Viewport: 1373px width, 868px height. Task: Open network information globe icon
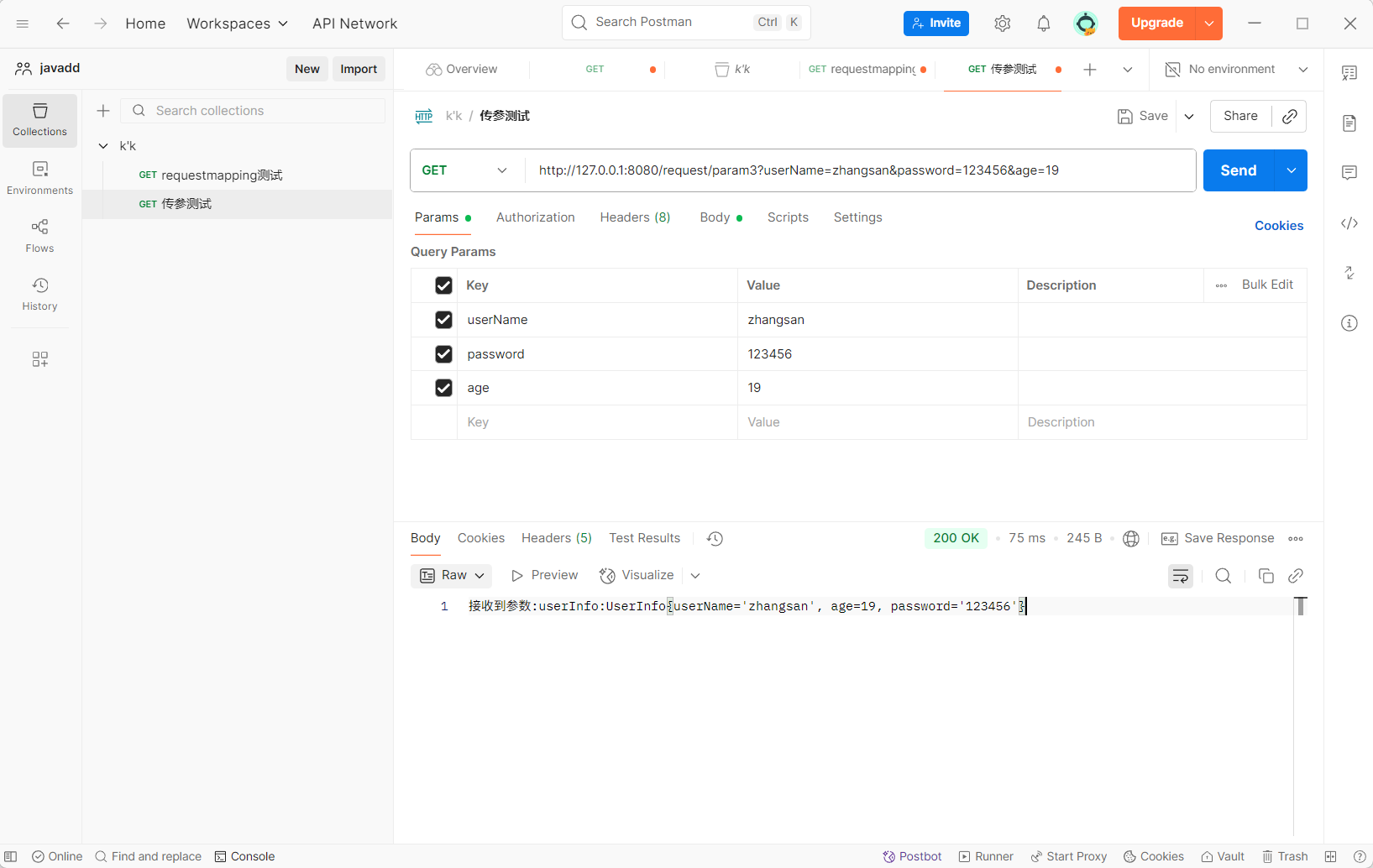[1131, 539]
